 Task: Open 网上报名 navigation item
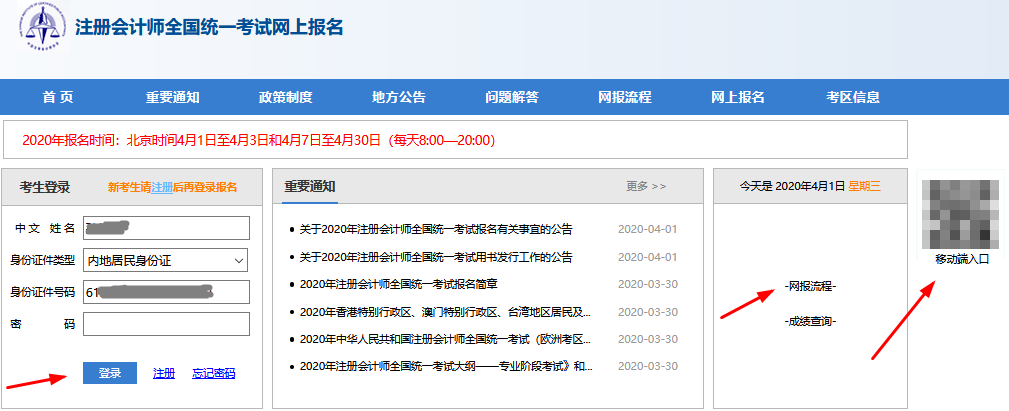[x=737, y=97]
